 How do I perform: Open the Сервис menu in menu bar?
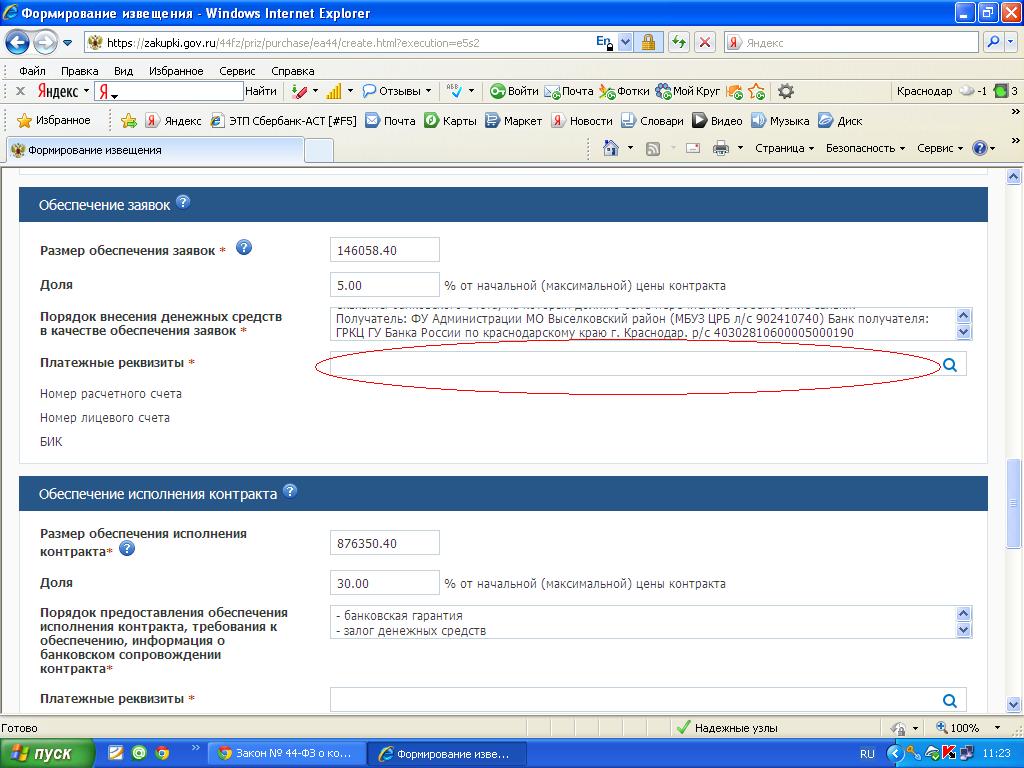click(237, 71)
